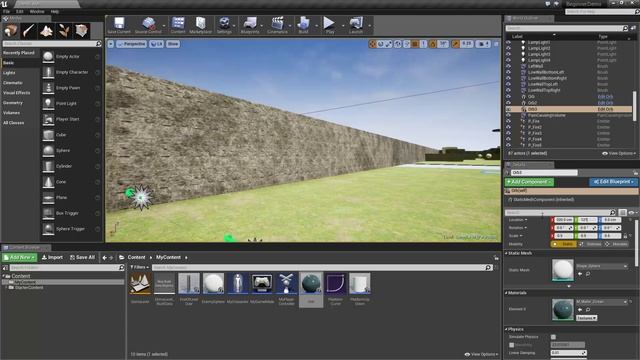
Task: Open the viewport Perspective dropdown
Action: pyautogui.click(x=131, y=44)
